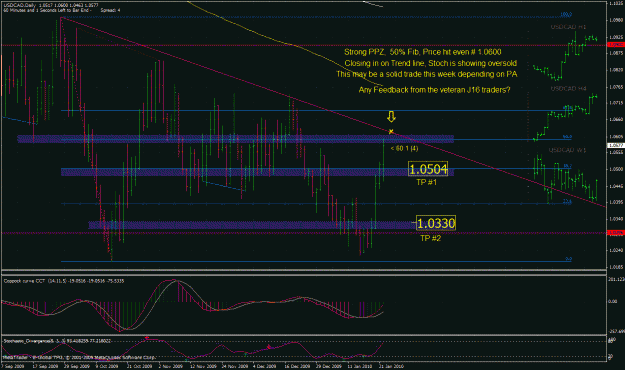This screenshot has width=625, height=370.
Task: Click the yellow down arrow above the trend line
Action: 391,116
